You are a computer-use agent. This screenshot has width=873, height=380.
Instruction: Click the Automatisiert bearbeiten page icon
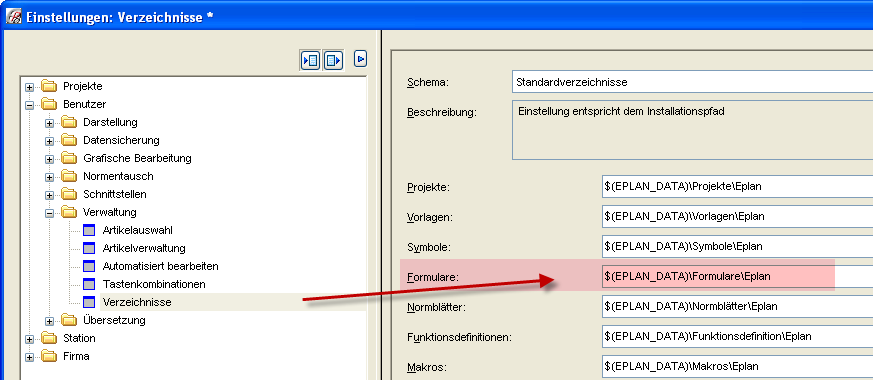pyautogui.click(x=89, y=266)
